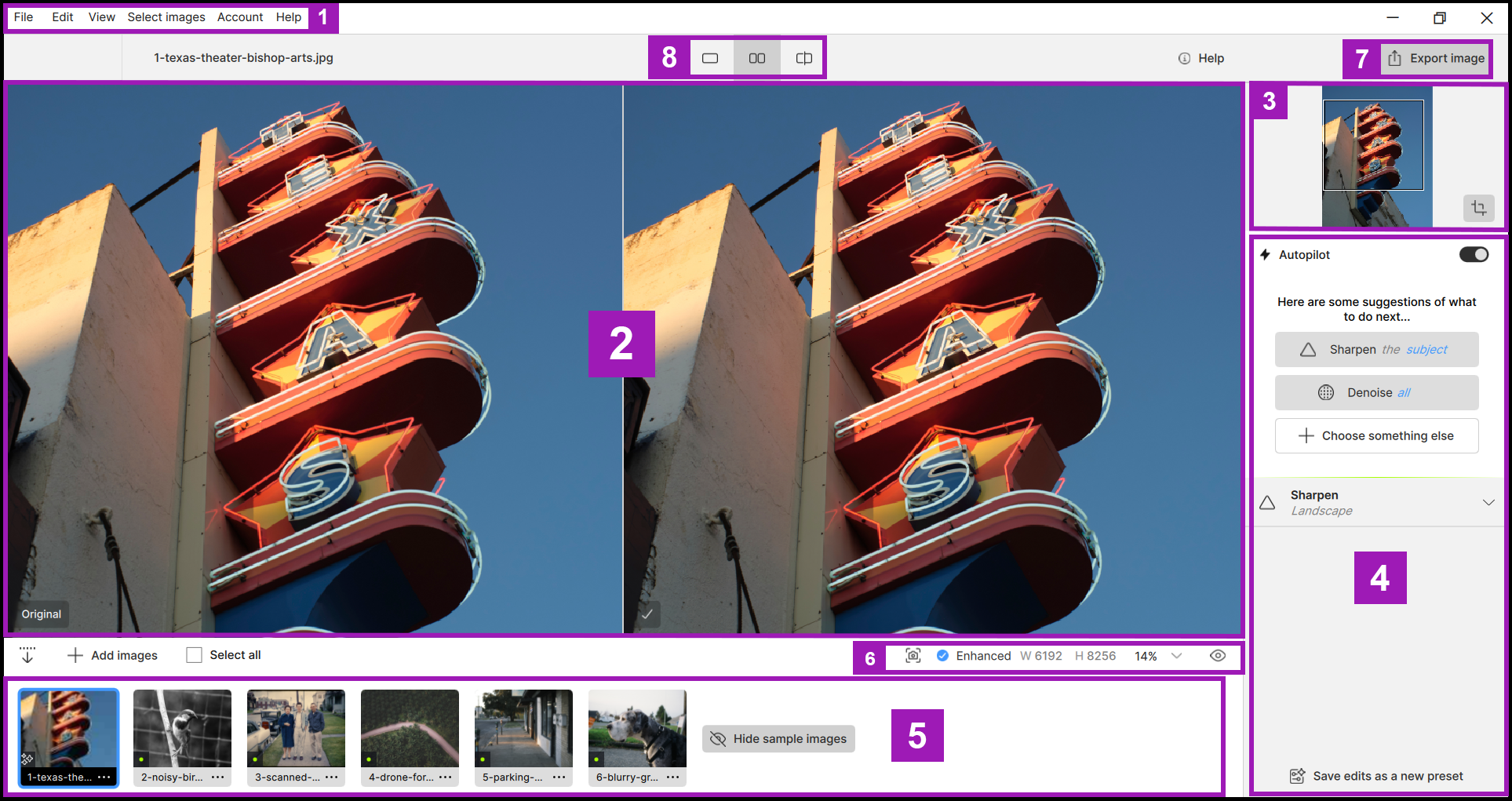Select side-by-side comparison view icon
1512x801 pixels.
pos(757,58)
